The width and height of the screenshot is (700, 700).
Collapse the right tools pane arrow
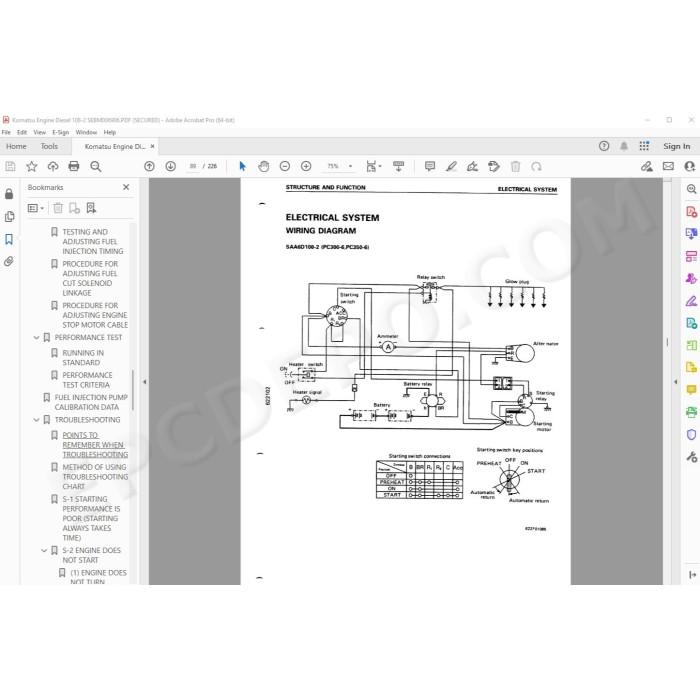point(675,382)
